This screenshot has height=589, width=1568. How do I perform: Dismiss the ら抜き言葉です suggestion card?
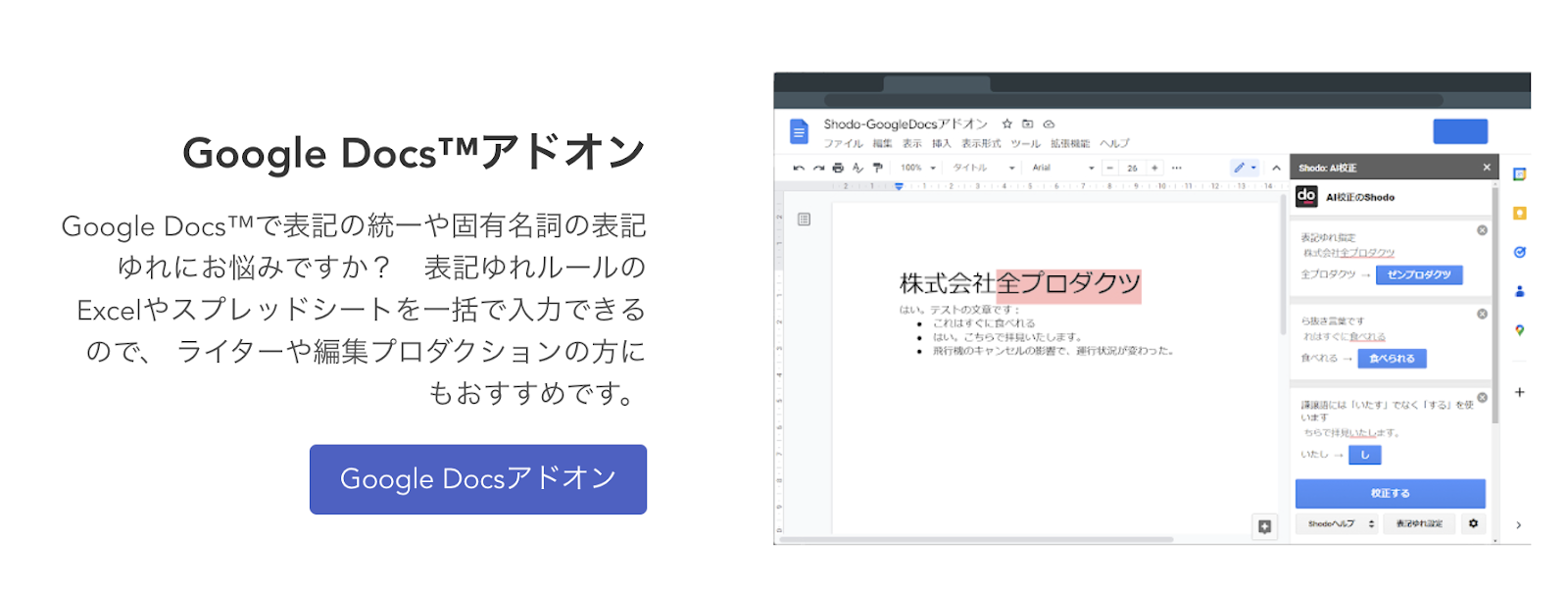tap(1482, 314)
